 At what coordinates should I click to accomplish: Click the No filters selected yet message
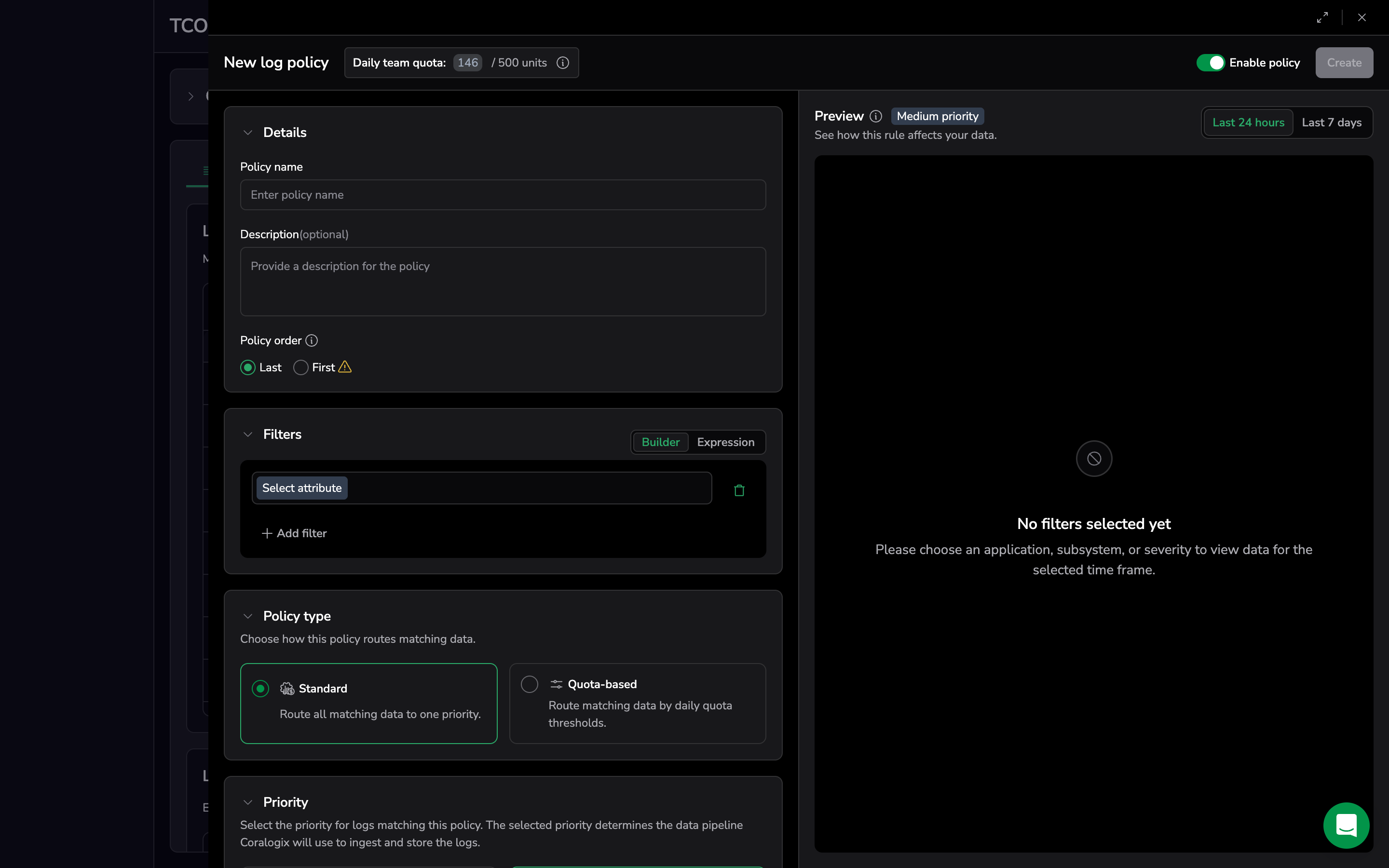(1094, 524)
